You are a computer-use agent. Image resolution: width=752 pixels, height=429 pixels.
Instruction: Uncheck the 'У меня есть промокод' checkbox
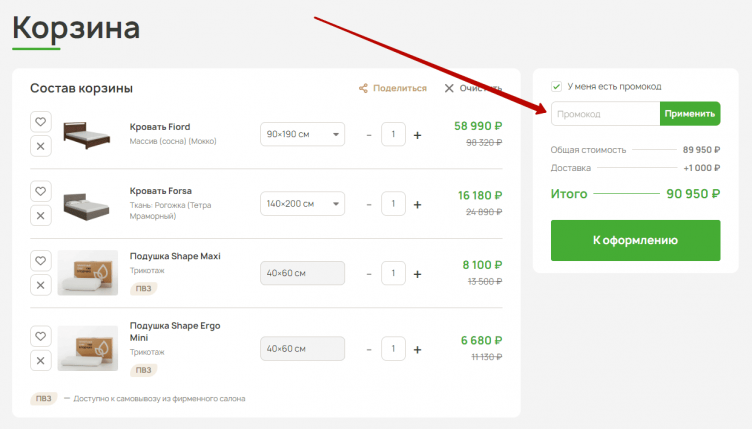557,87
